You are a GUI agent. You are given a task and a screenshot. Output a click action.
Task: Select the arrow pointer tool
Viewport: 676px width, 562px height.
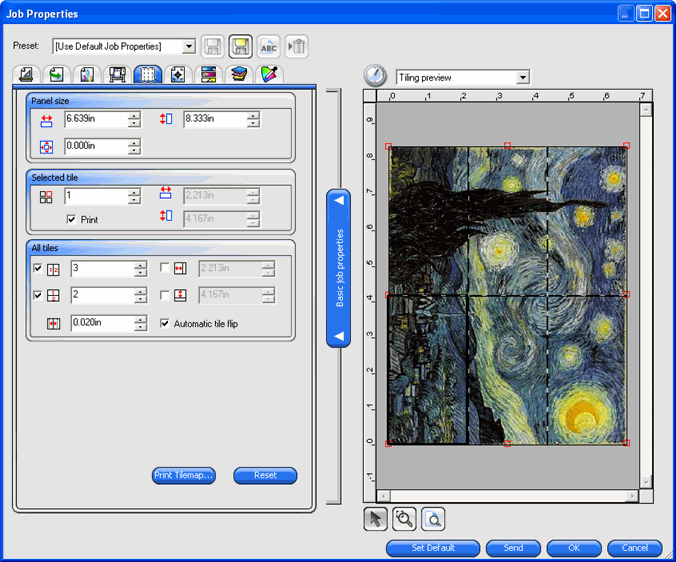click(376, 519)
